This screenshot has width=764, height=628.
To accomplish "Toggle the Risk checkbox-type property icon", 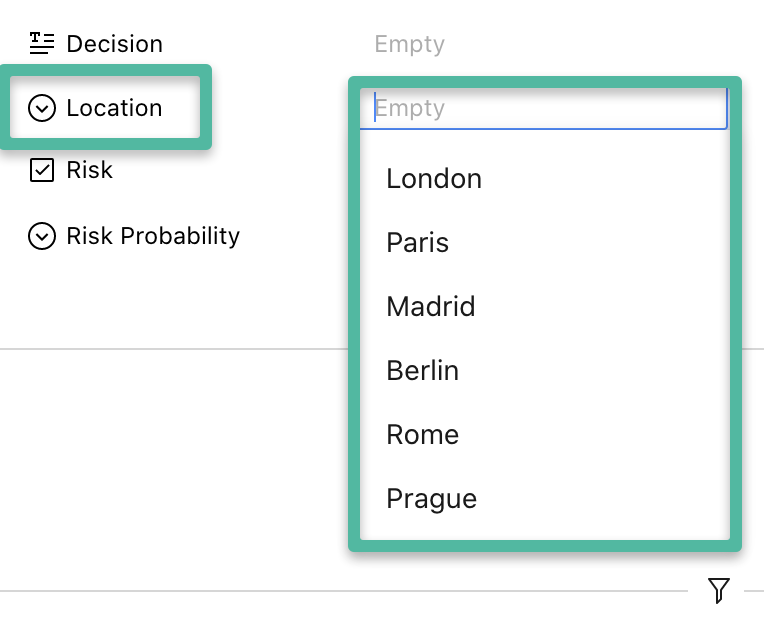I will point(41,170).
